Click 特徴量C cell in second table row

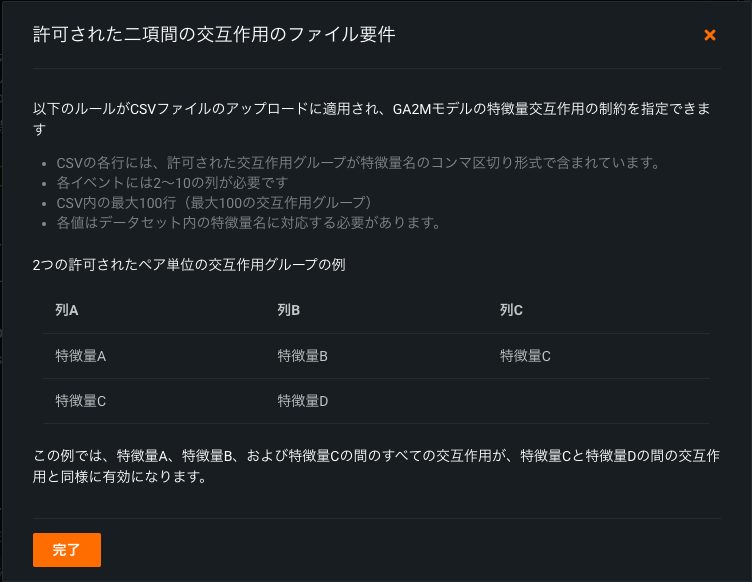(x=81, y=401)
